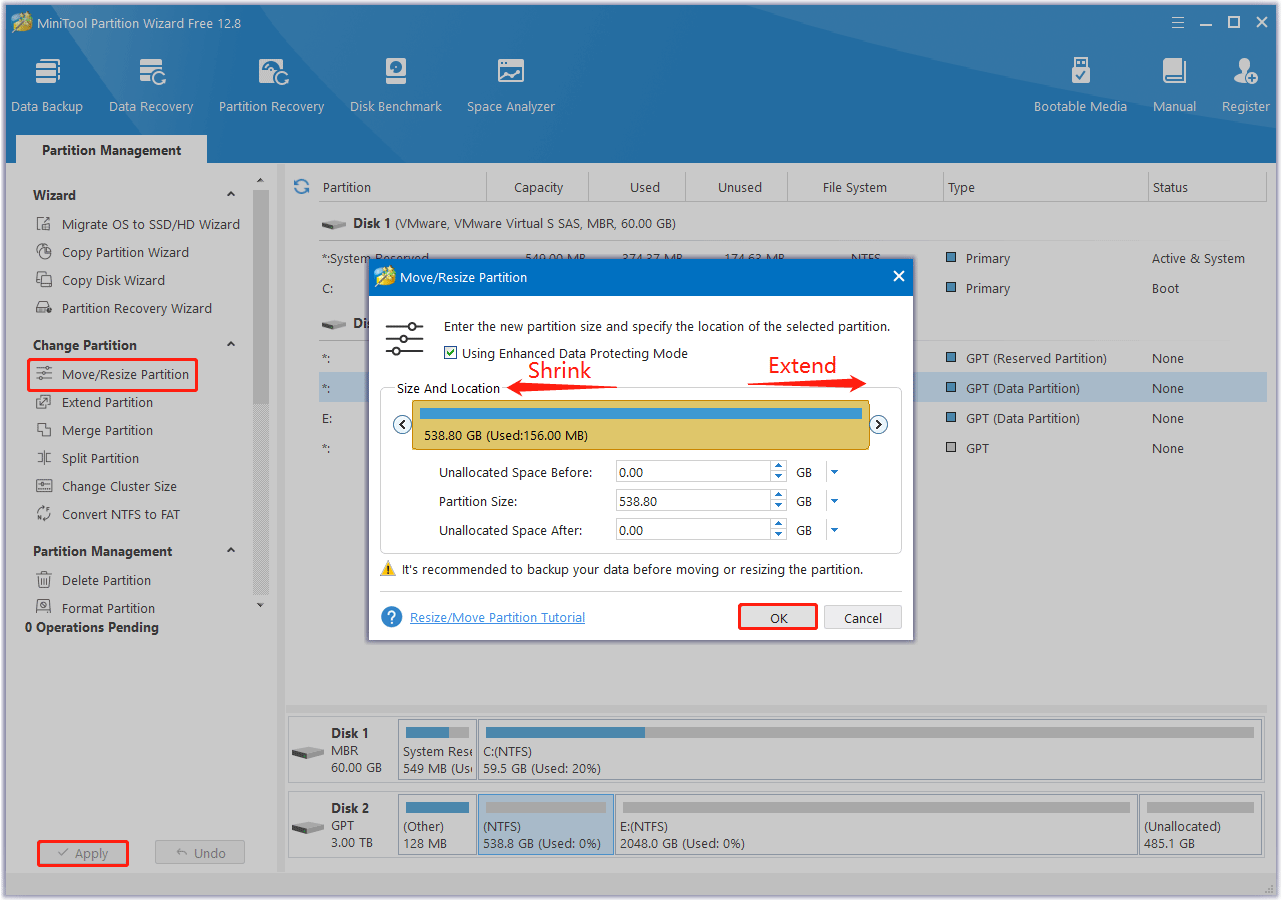This screenshot has height=900, width=1282.
Task: Select C:(NTFS) block in Disk 1 map
Action: click(x=870, y=750)
